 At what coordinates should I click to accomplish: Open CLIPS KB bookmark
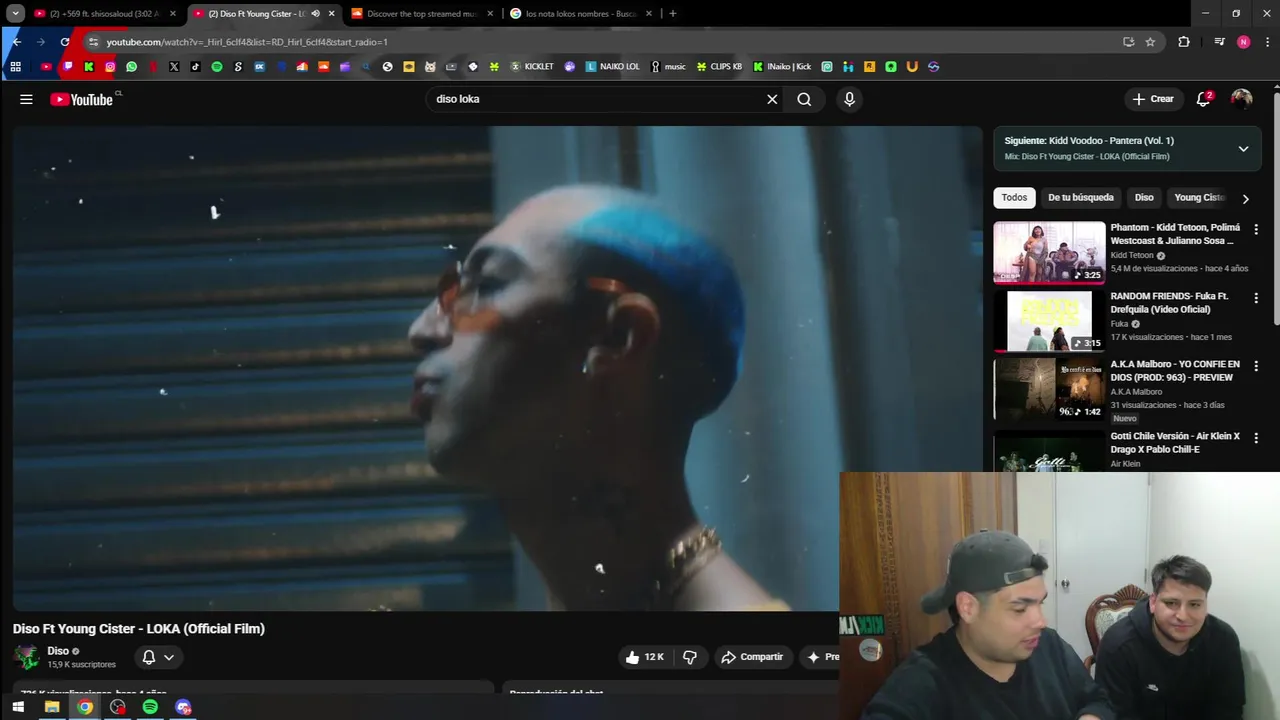719,67
